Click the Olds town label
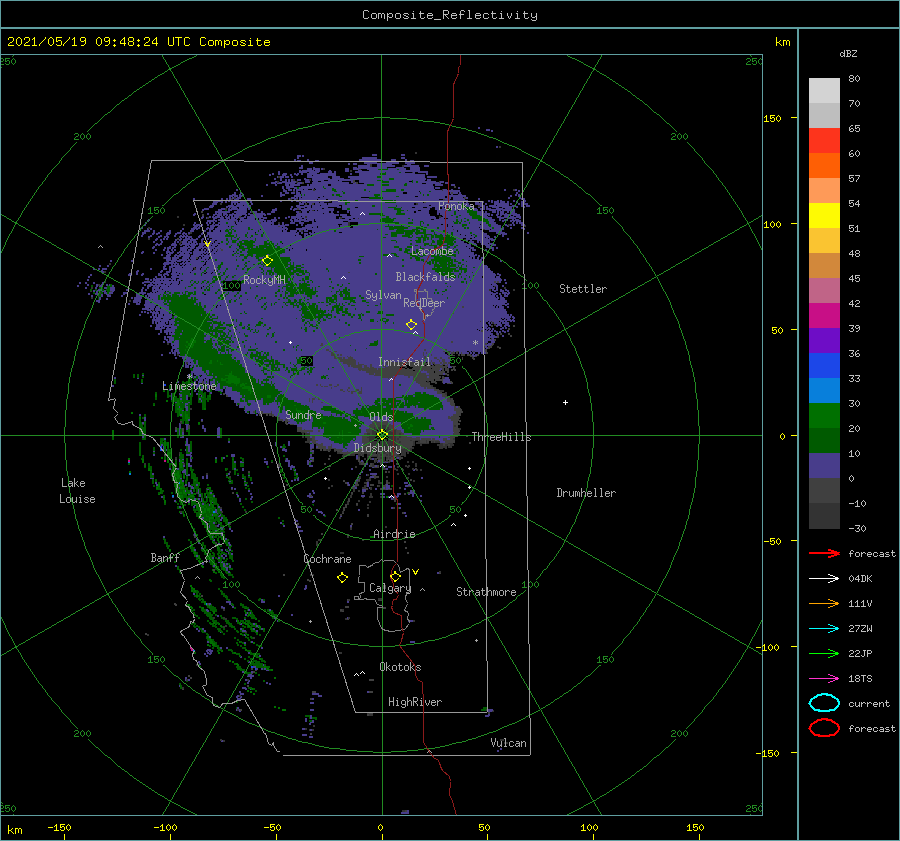900x841 pixels. point(381,417)
